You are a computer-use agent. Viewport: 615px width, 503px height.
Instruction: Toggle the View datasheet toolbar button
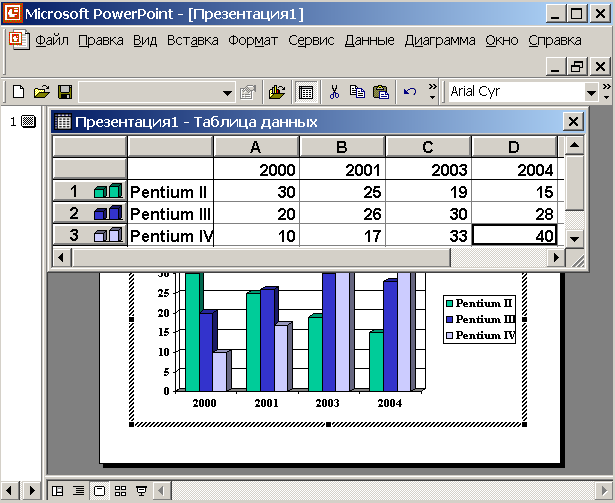coord(306,92)
